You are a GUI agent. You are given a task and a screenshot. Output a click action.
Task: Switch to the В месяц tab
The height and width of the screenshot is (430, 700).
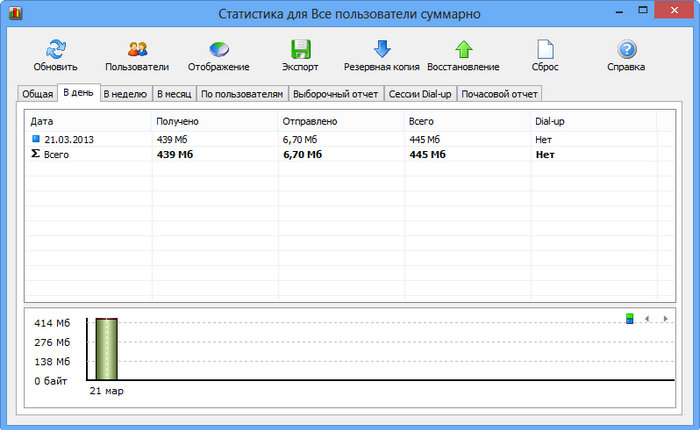174,94
